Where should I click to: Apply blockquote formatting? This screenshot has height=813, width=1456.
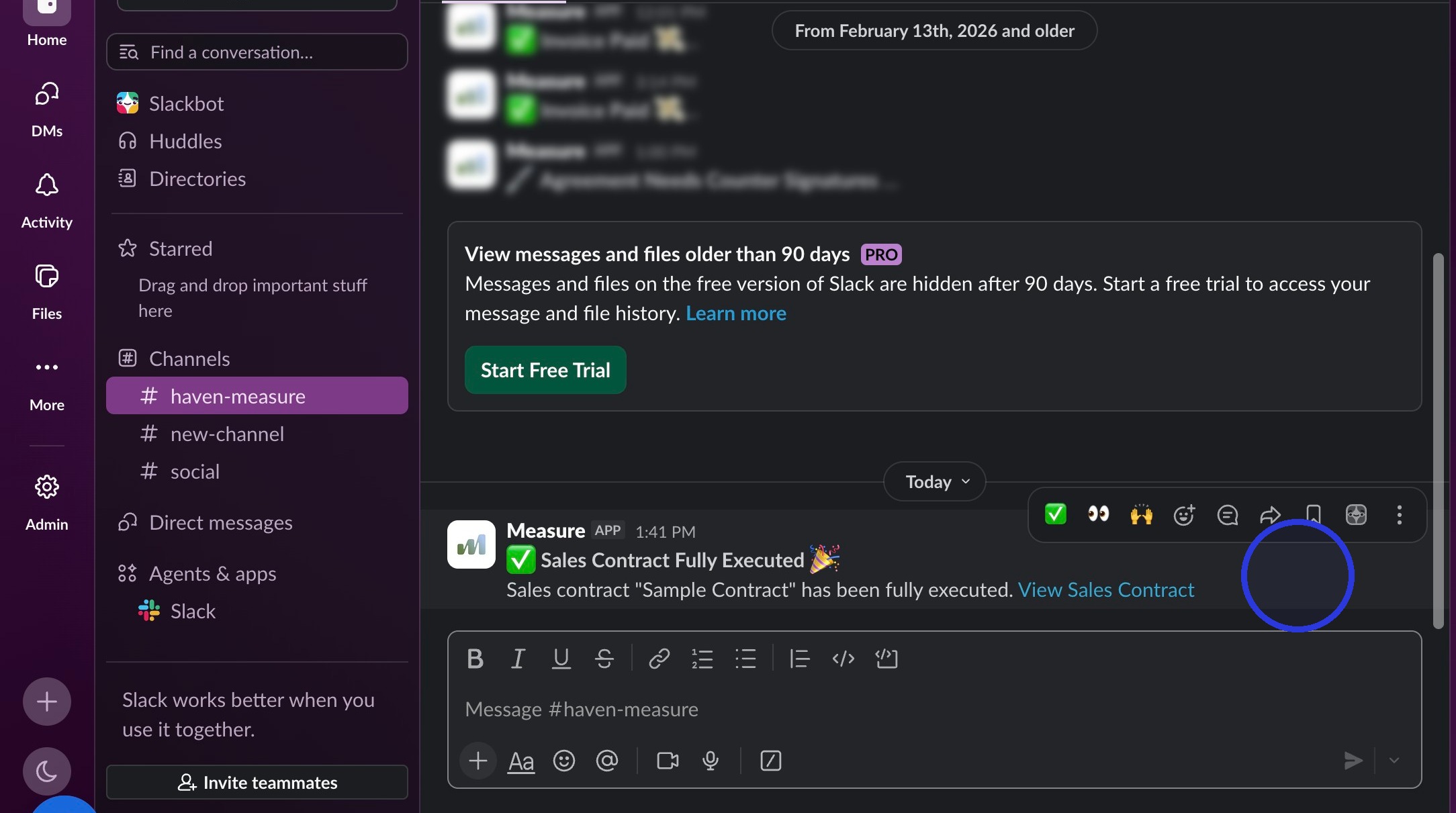[800, 659]
